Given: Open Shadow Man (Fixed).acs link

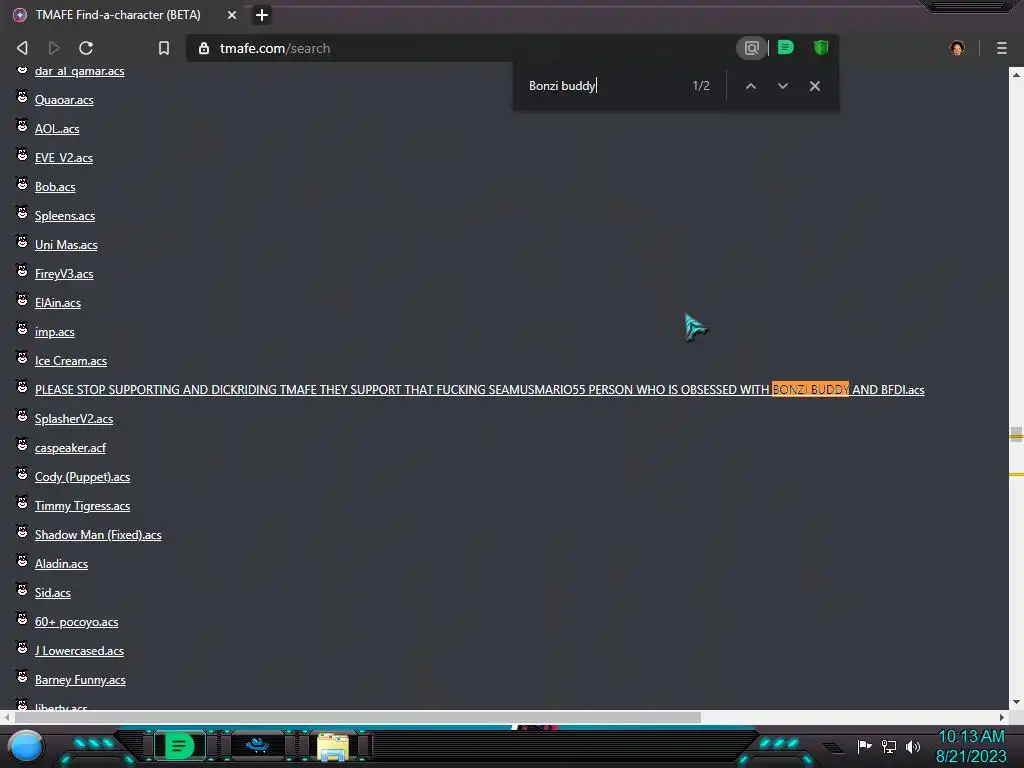Looking at the screenshot, I should point(98,535).
